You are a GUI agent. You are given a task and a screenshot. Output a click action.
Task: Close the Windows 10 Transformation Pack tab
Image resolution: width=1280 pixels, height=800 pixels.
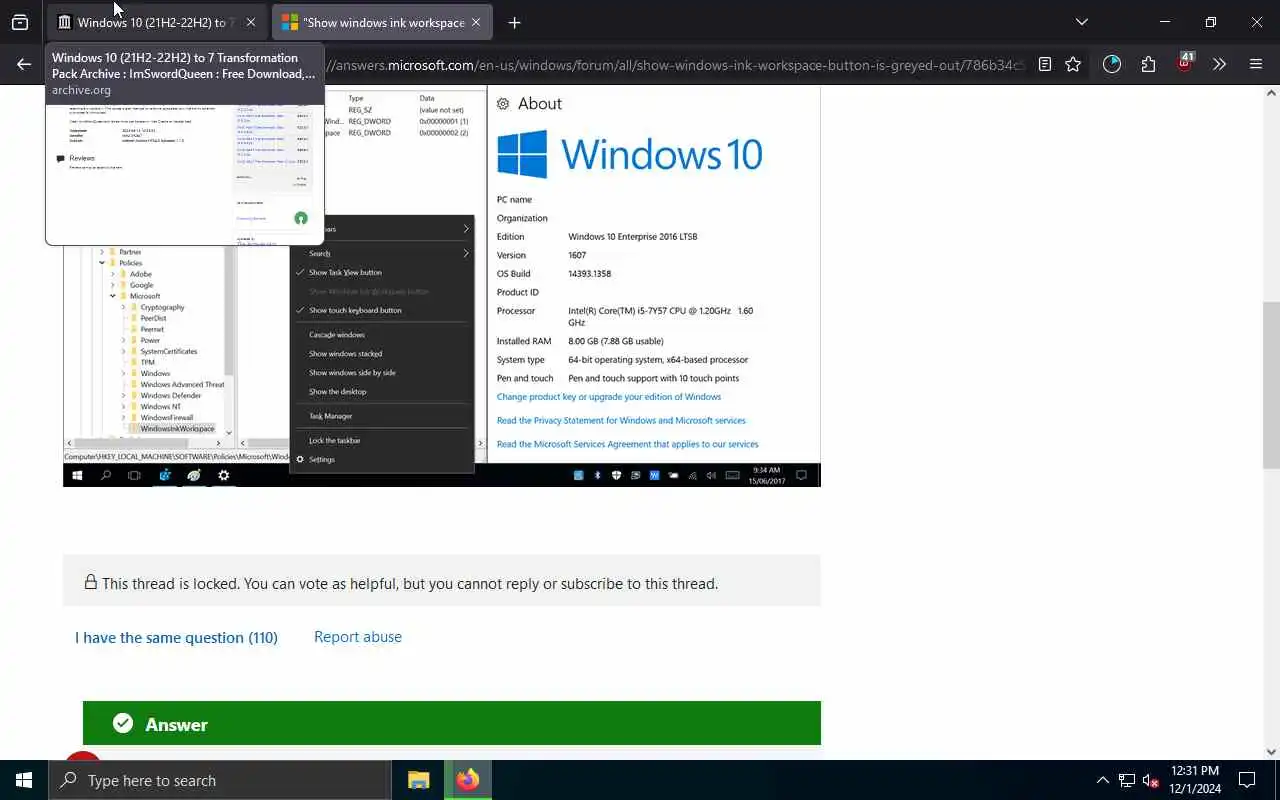[x=250, y=22]
